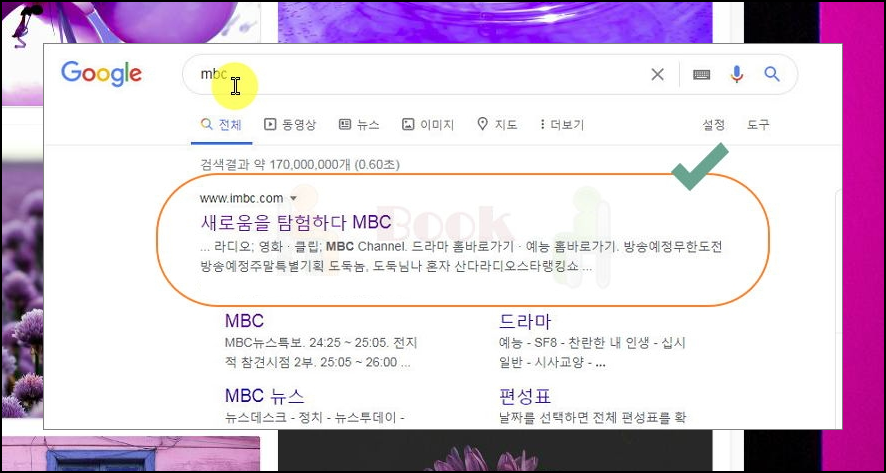
Task: Select the 전체 results tab
Action: (x=222, y=125)
